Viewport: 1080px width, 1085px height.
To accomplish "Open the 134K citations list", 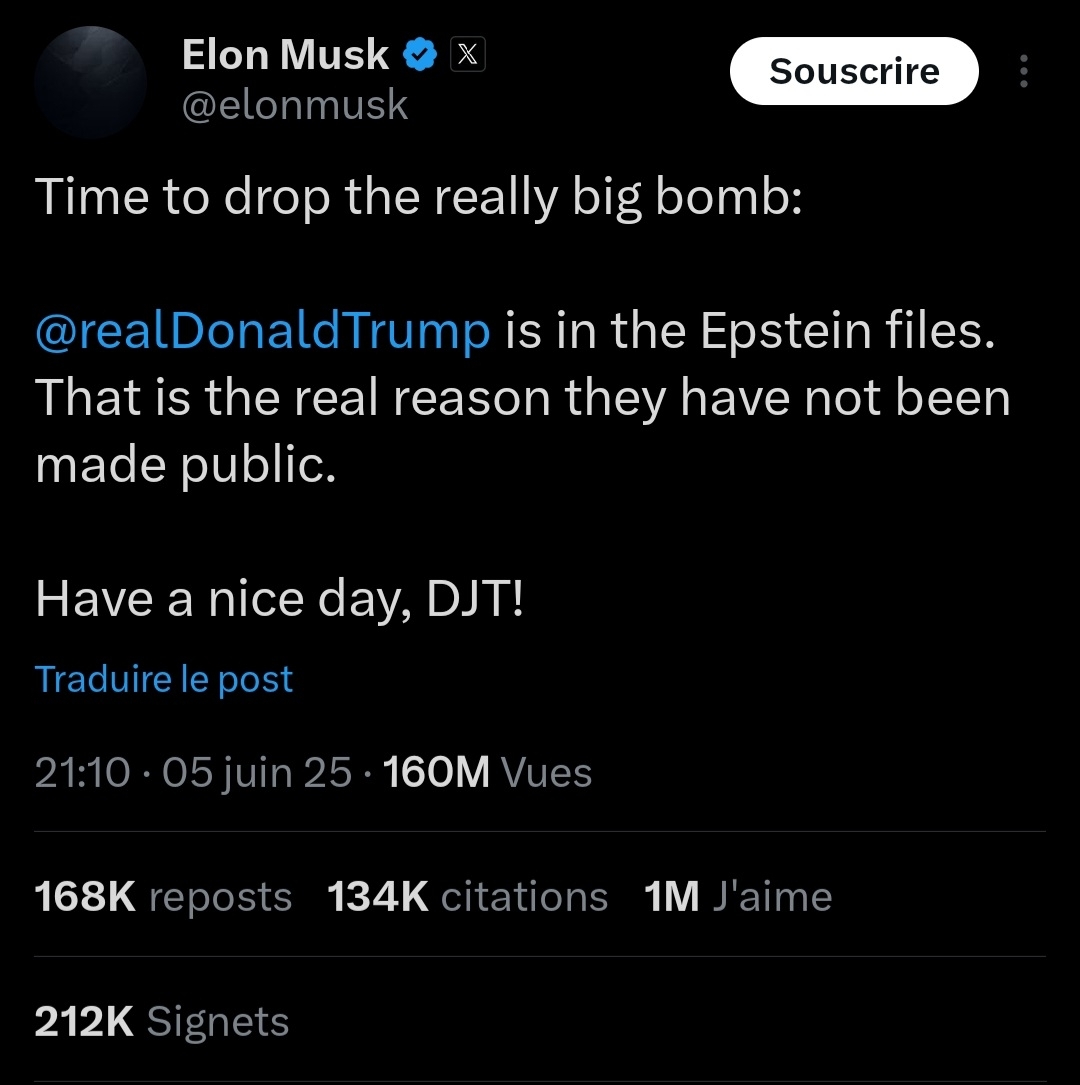I will (x=467, y=897).
